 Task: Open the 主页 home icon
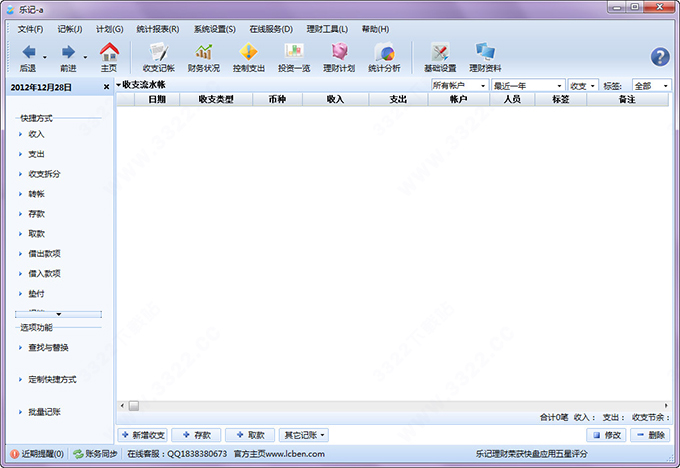[x=109, y=52]
